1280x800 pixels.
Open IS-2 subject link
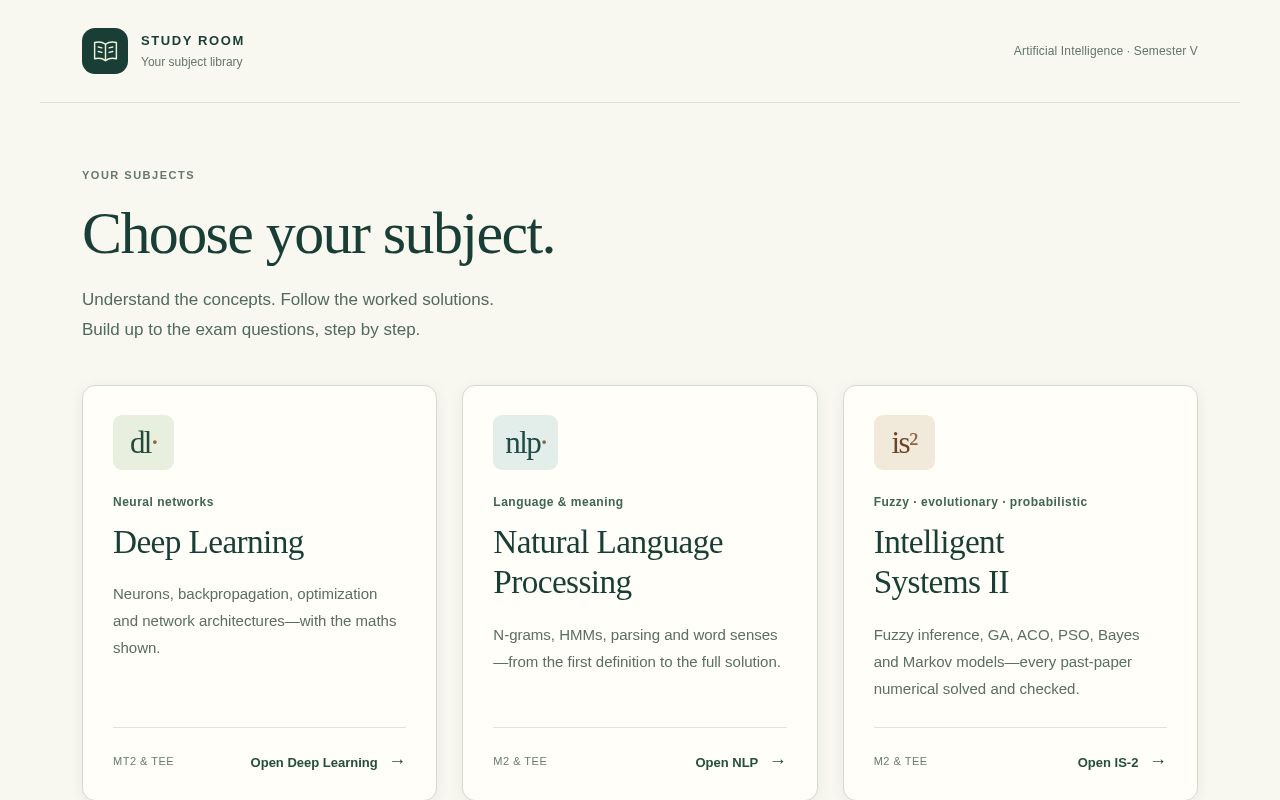point(1122,762)
